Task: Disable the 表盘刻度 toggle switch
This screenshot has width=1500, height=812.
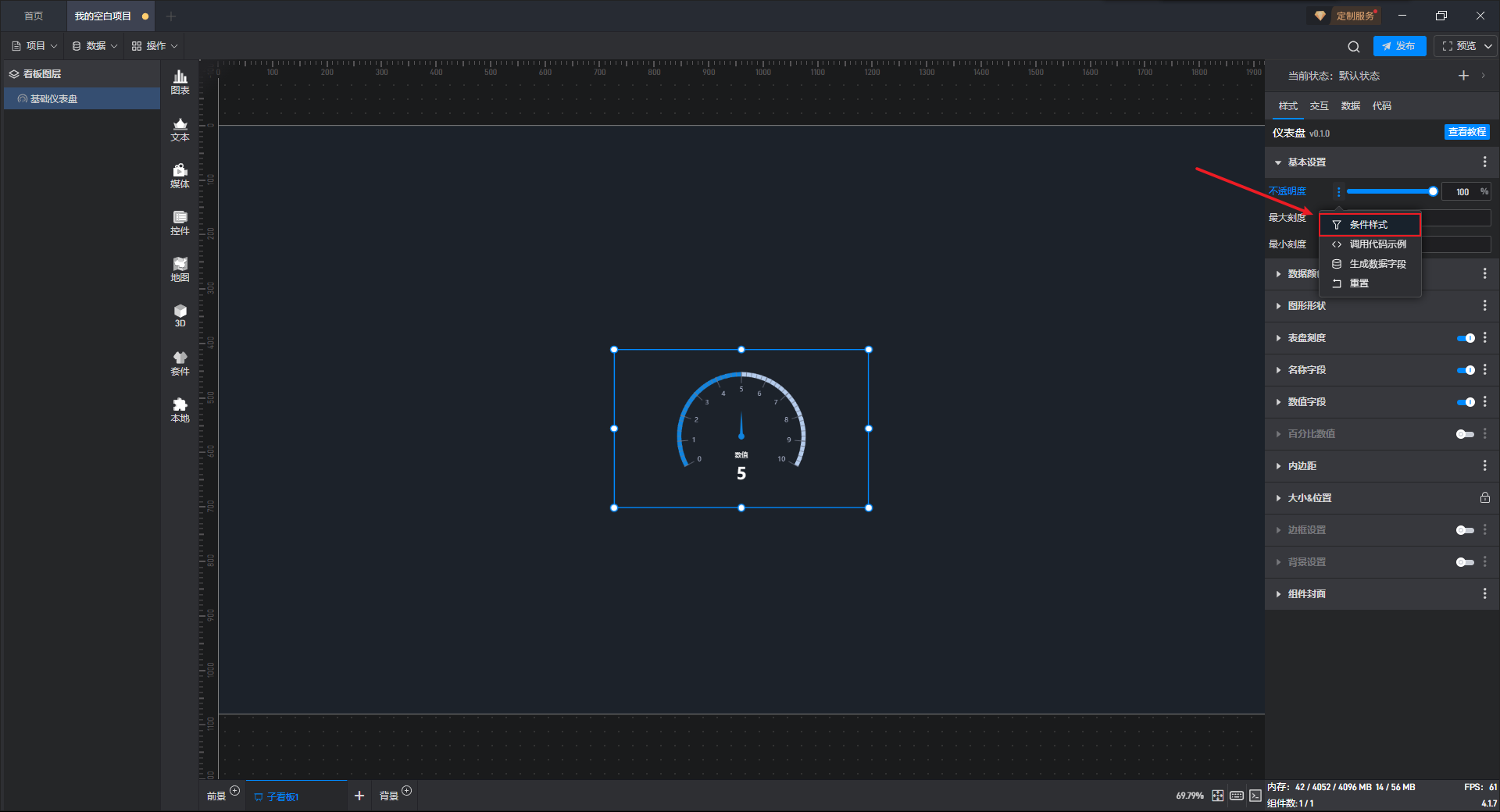Action: [1466, 338]
